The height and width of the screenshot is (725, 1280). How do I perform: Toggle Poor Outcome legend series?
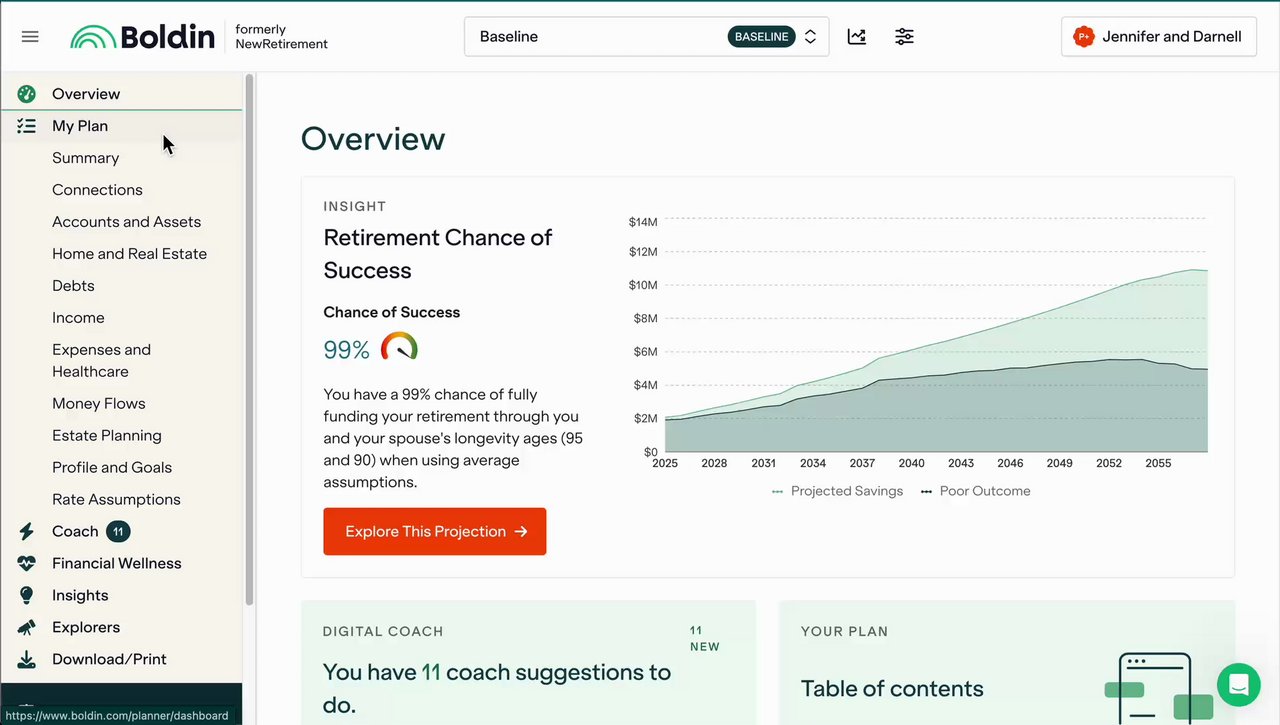coord(975,491)
